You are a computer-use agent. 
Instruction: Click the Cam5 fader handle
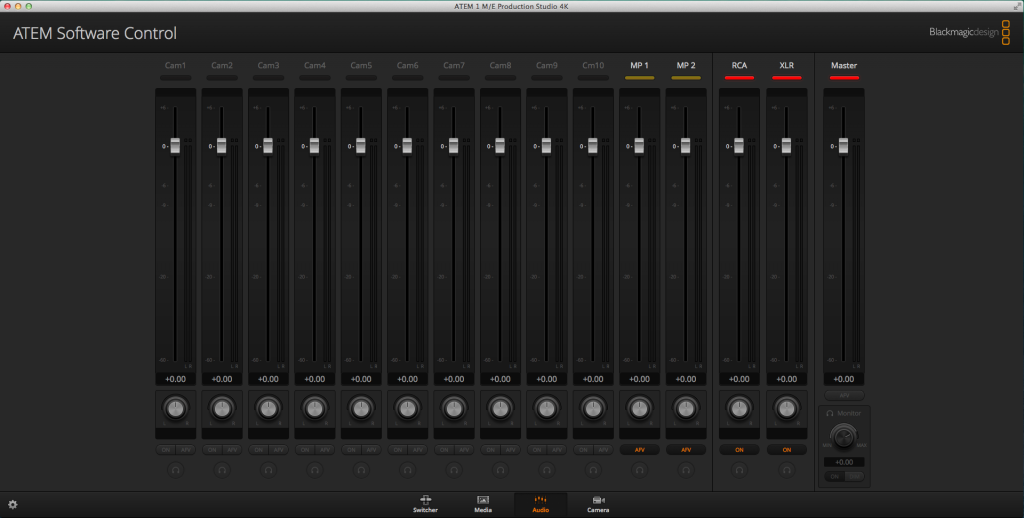coord(361,146)
